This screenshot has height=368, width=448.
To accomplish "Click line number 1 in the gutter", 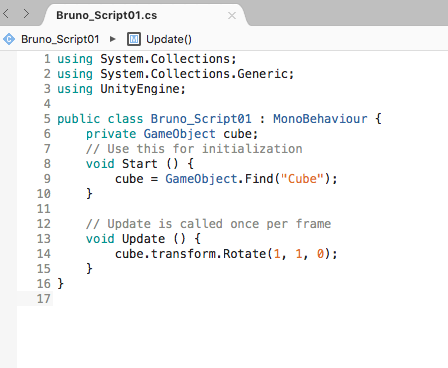I will point(47,59).
